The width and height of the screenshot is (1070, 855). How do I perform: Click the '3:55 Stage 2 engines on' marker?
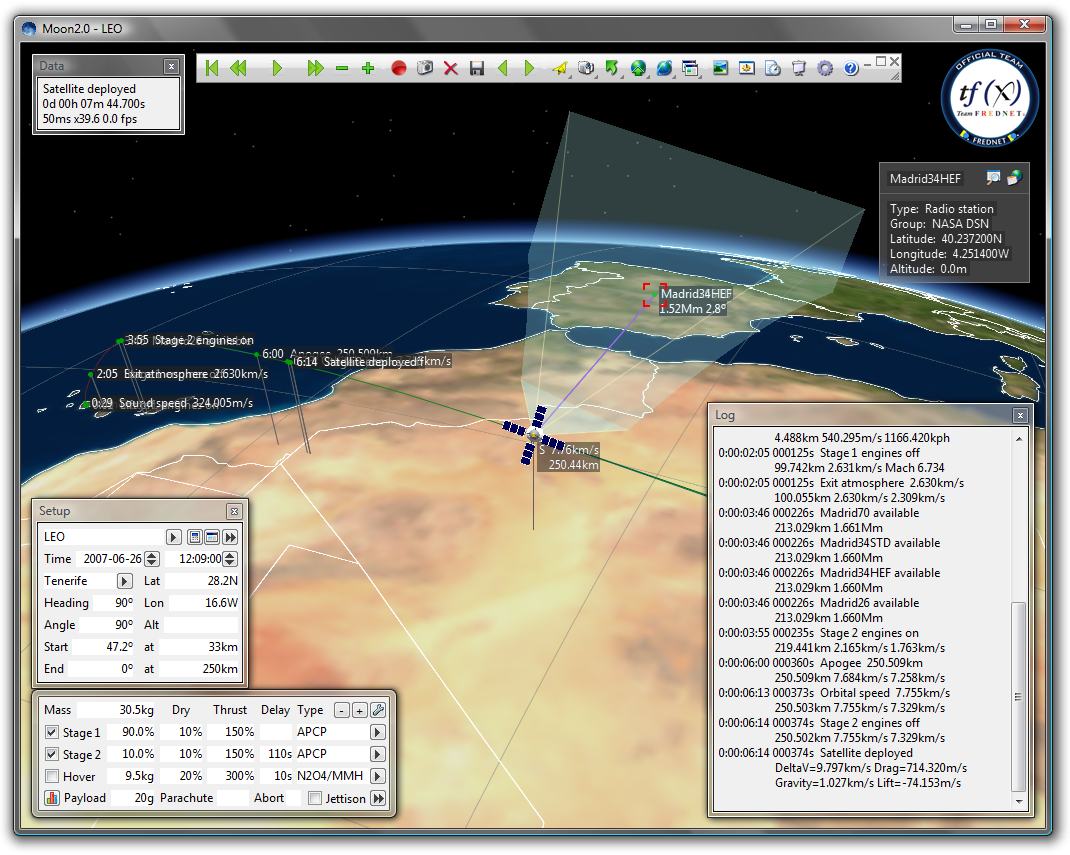[120, 340]
